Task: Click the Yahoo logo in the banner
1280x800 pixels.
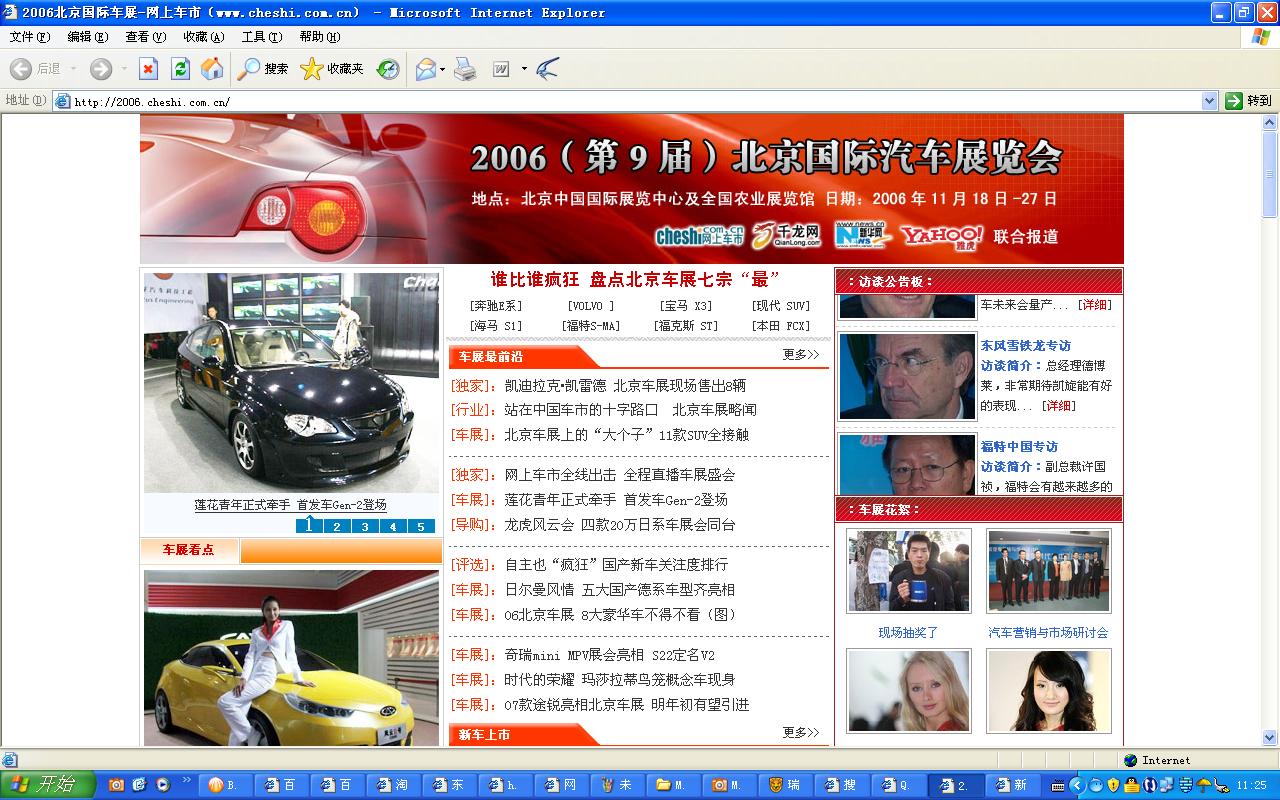Action: 941,236
